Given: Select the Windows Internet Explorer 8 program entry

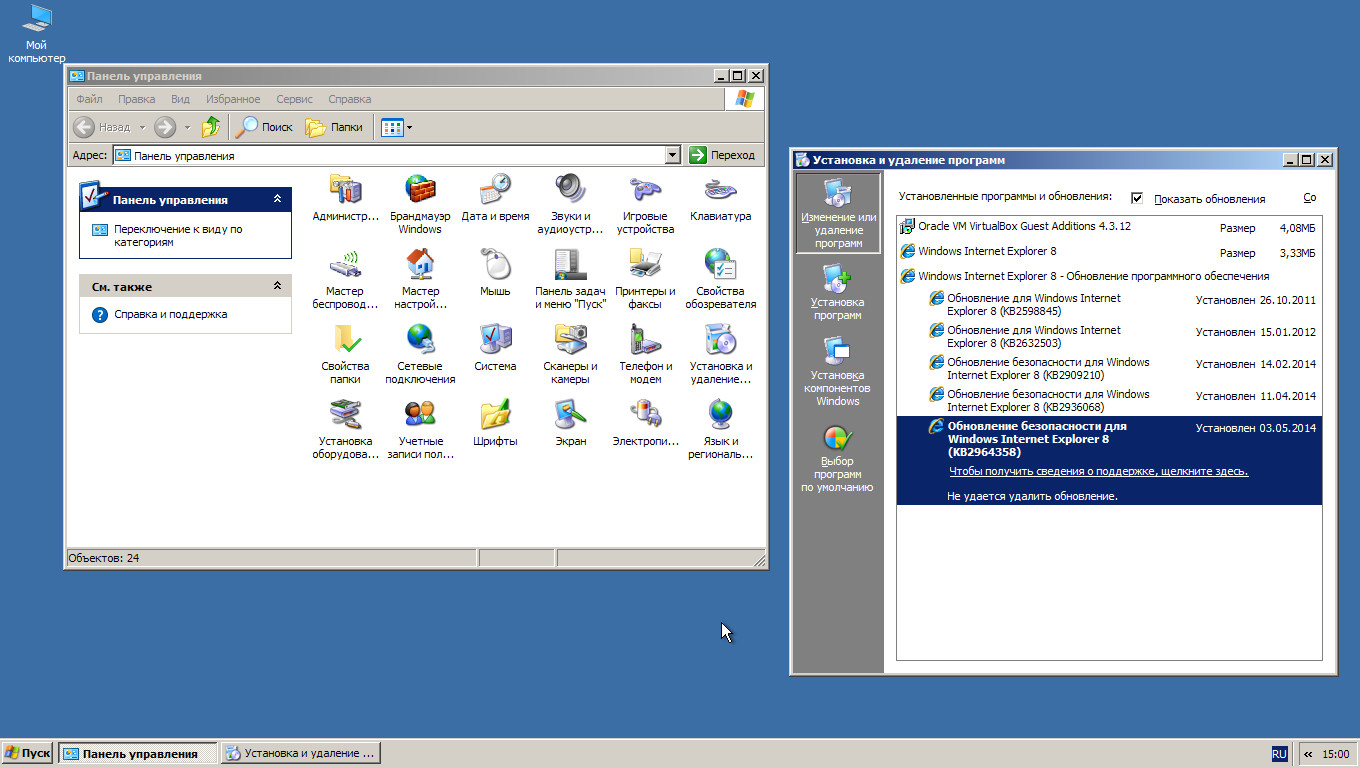Looking at the screenshot, I should pos(1109,251).
